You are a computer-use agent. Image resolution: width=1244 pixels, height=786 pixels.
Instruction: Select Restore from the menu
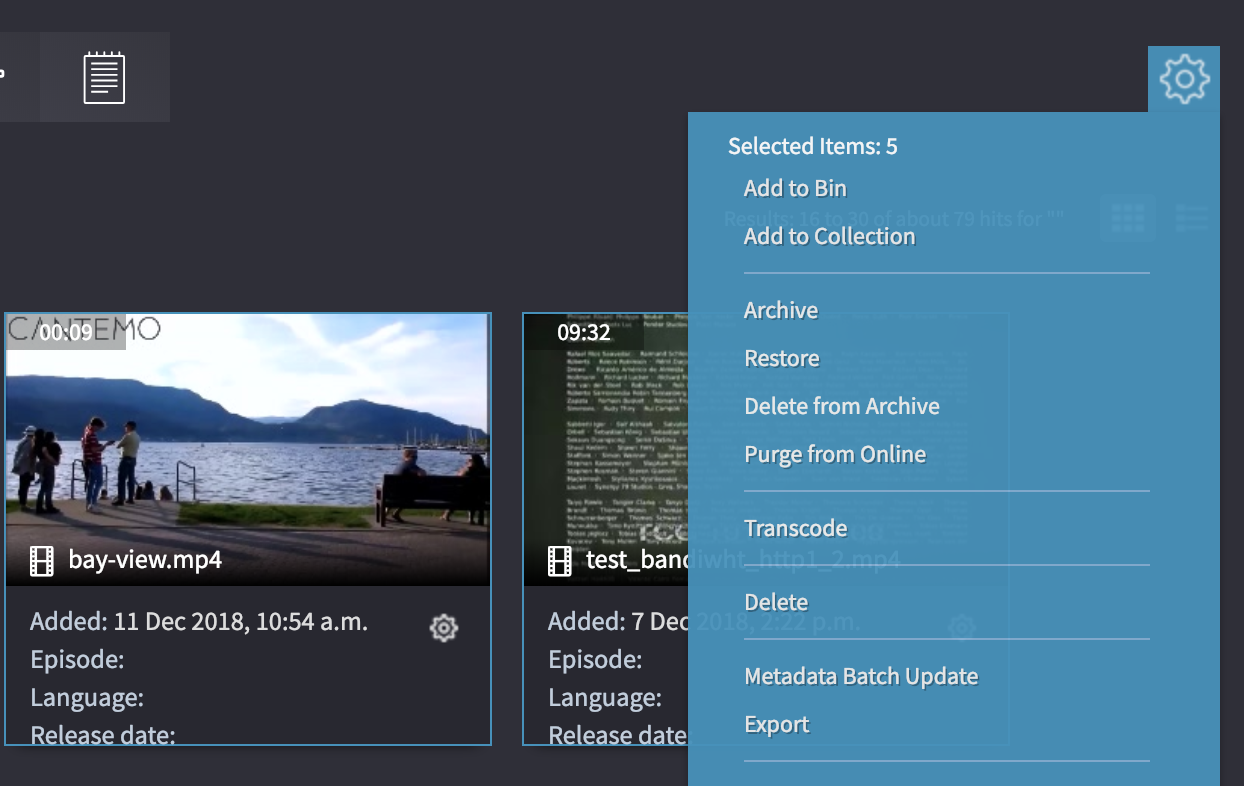click(782, 358)
